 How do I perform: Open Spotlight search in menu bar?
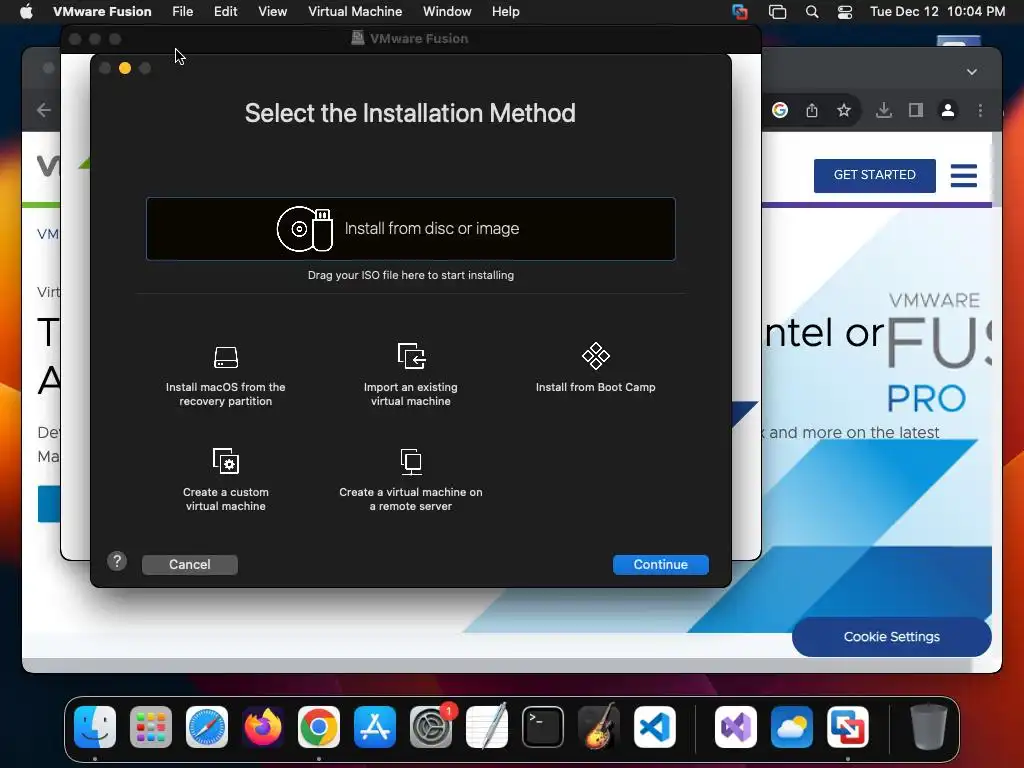[x=812, y=12]
